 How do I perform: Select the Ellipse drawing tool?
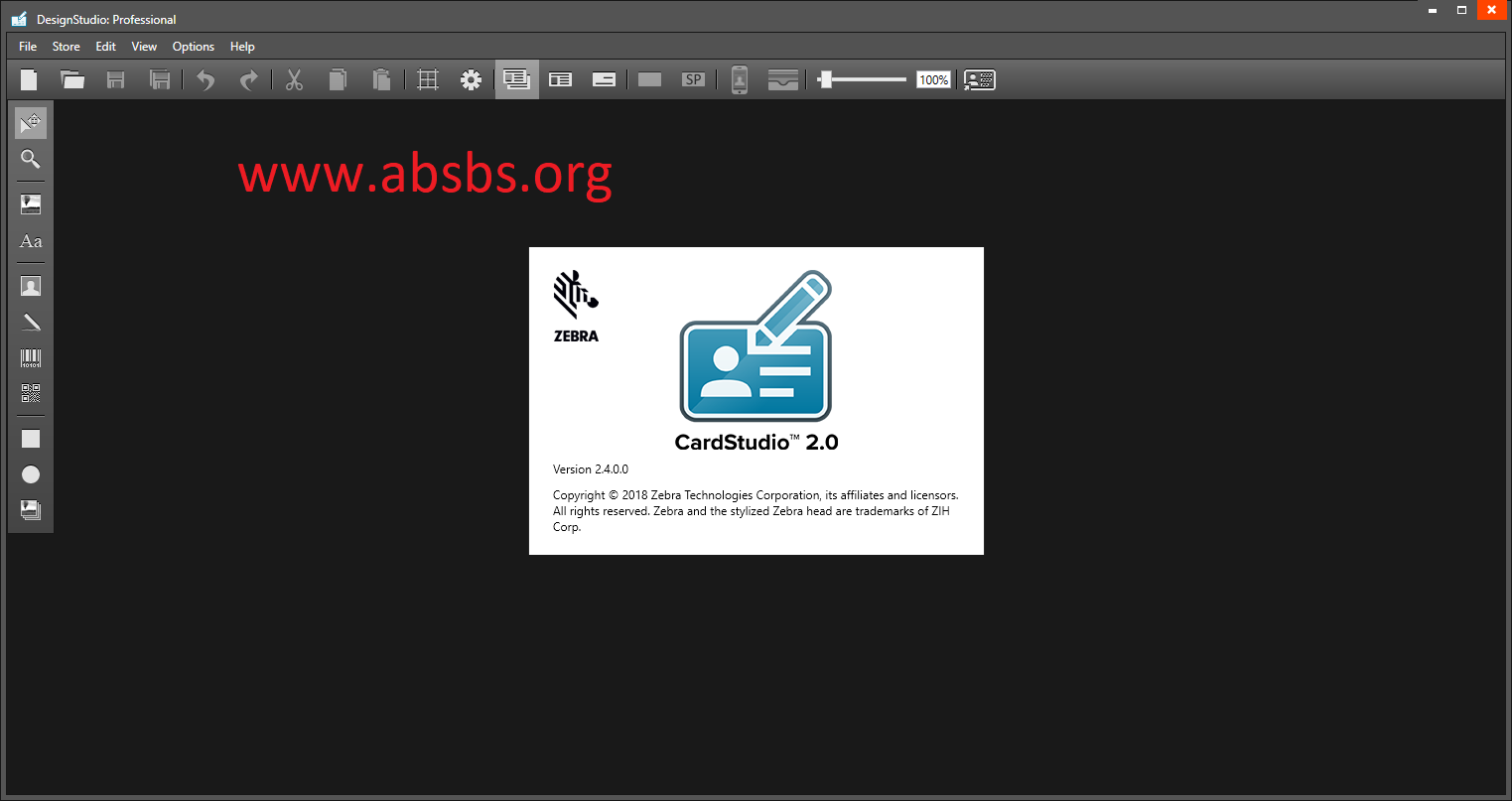[30, 474]
